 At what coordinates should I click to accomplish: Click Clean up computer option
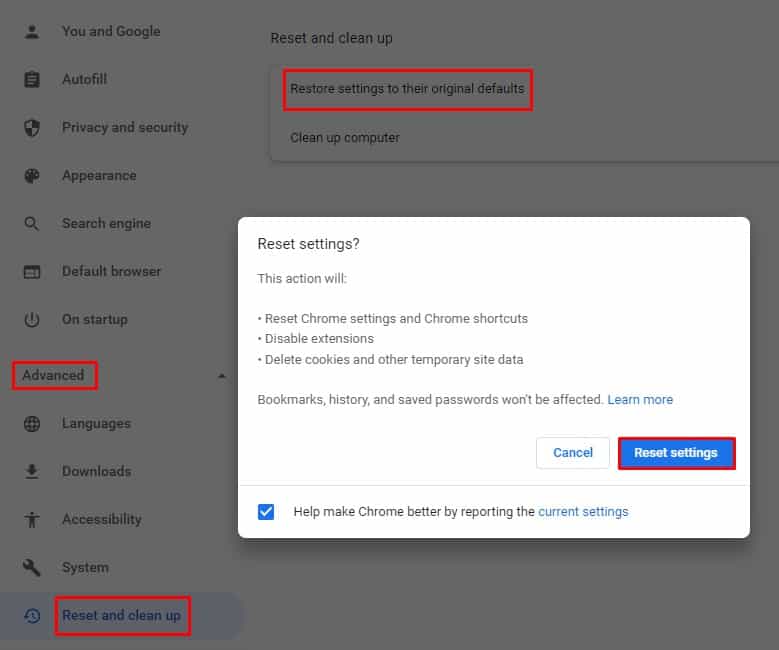(345, 138)
